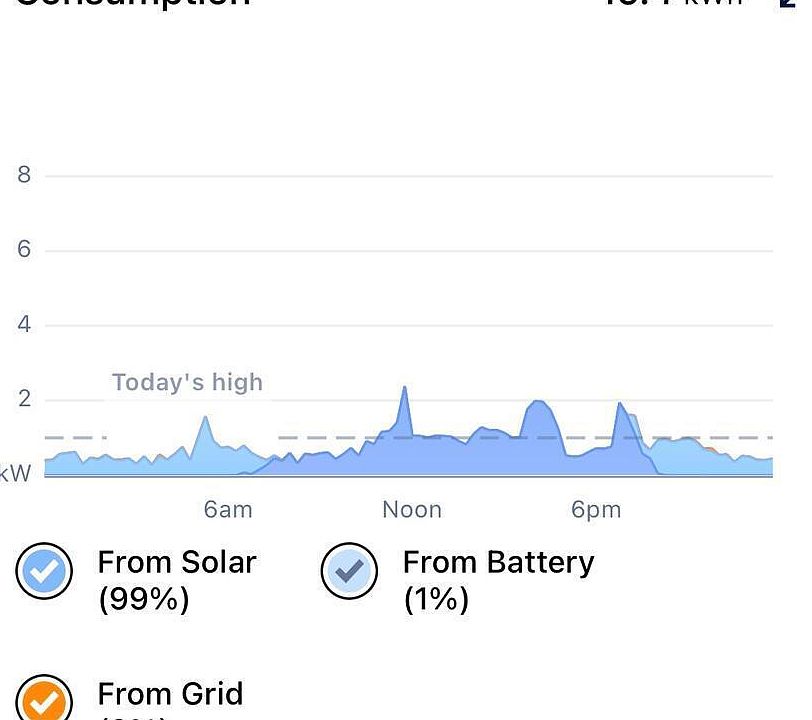Click the 4 value on y-axis
812x720 pixels.
point(24,325)
